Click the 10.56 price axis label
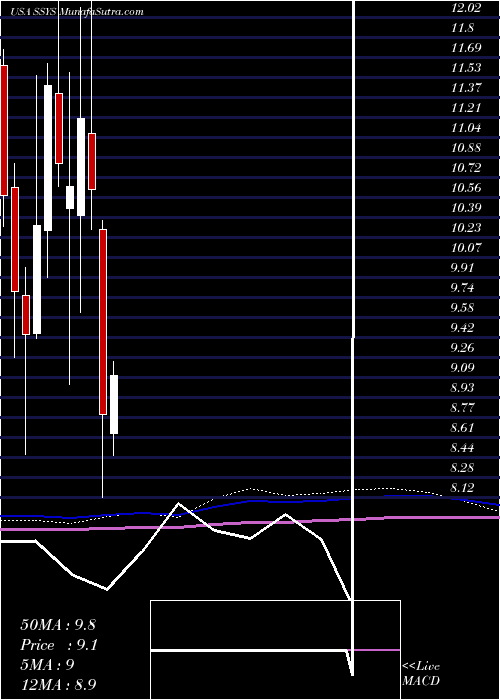Image resolution: width=500 pixels, height=700 pixels. click(x=466, y=188)
